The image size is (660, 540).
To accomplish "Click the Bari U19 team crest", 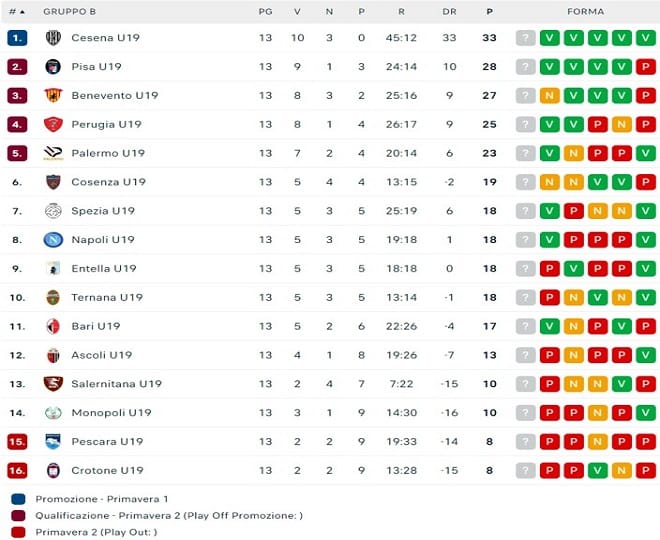I will [53, 327].
